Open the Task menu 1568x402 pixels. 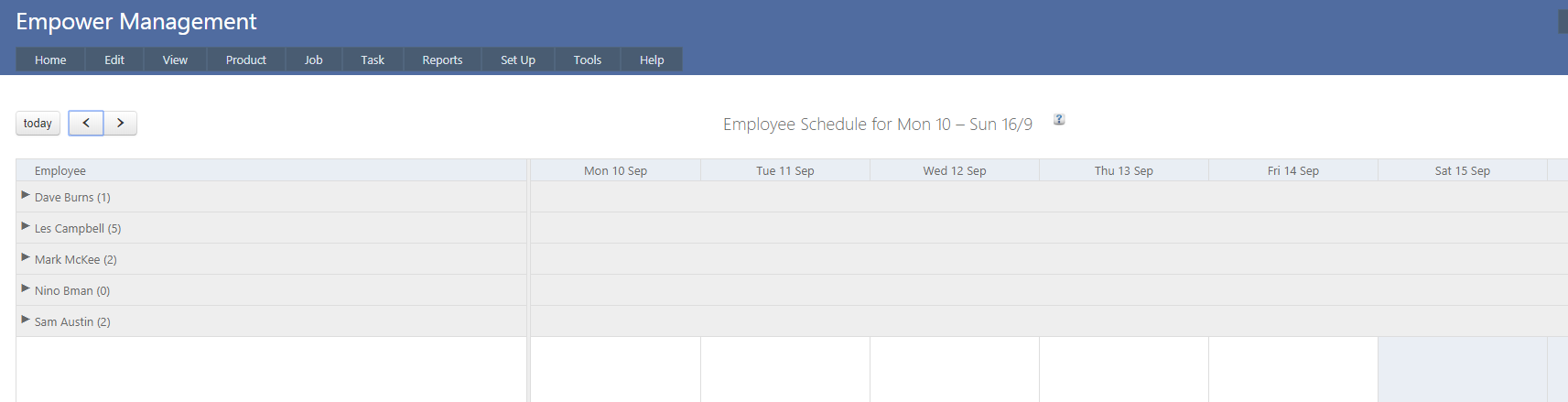pyautogui.click(x=373, y=60)
